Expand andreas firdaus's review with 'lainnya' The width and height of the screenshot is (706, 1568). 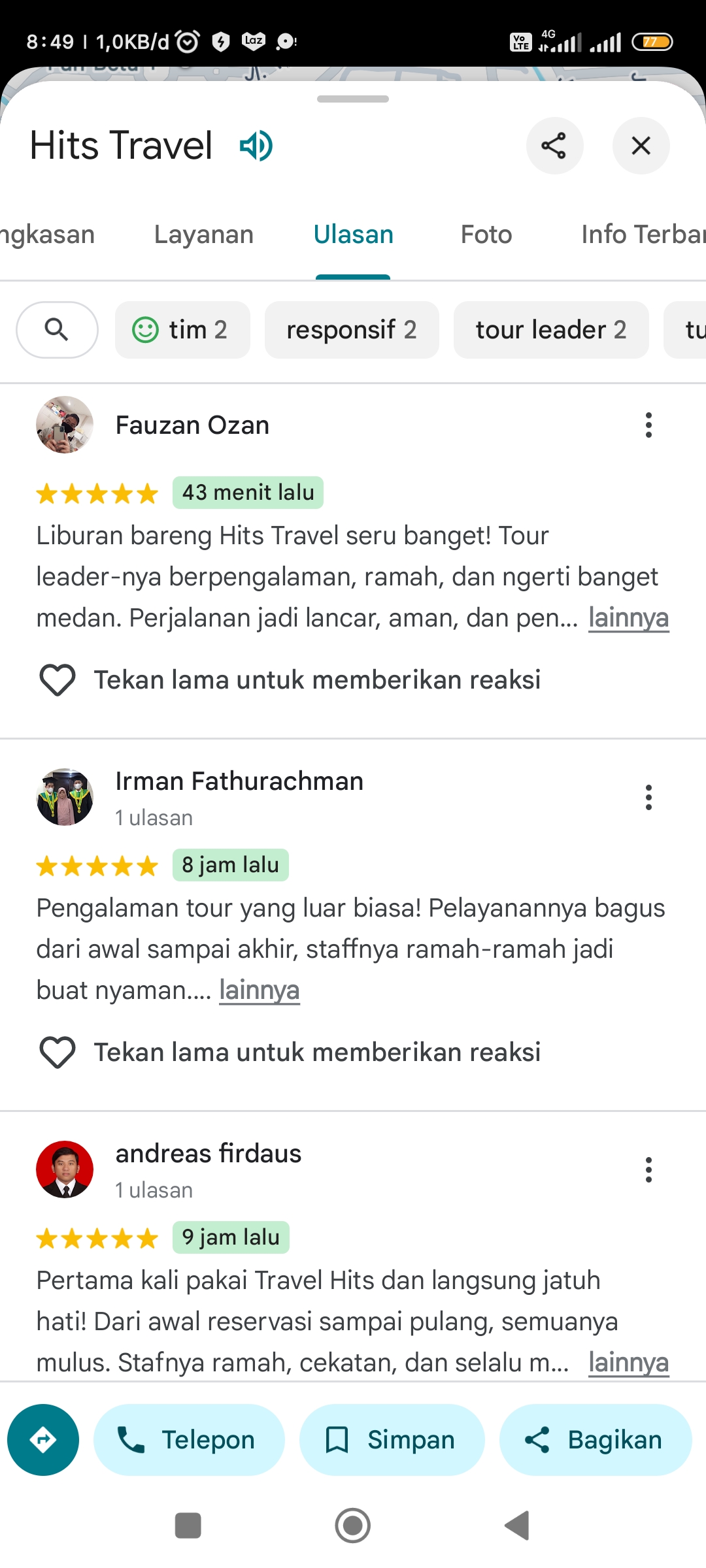pos(628,1363)
